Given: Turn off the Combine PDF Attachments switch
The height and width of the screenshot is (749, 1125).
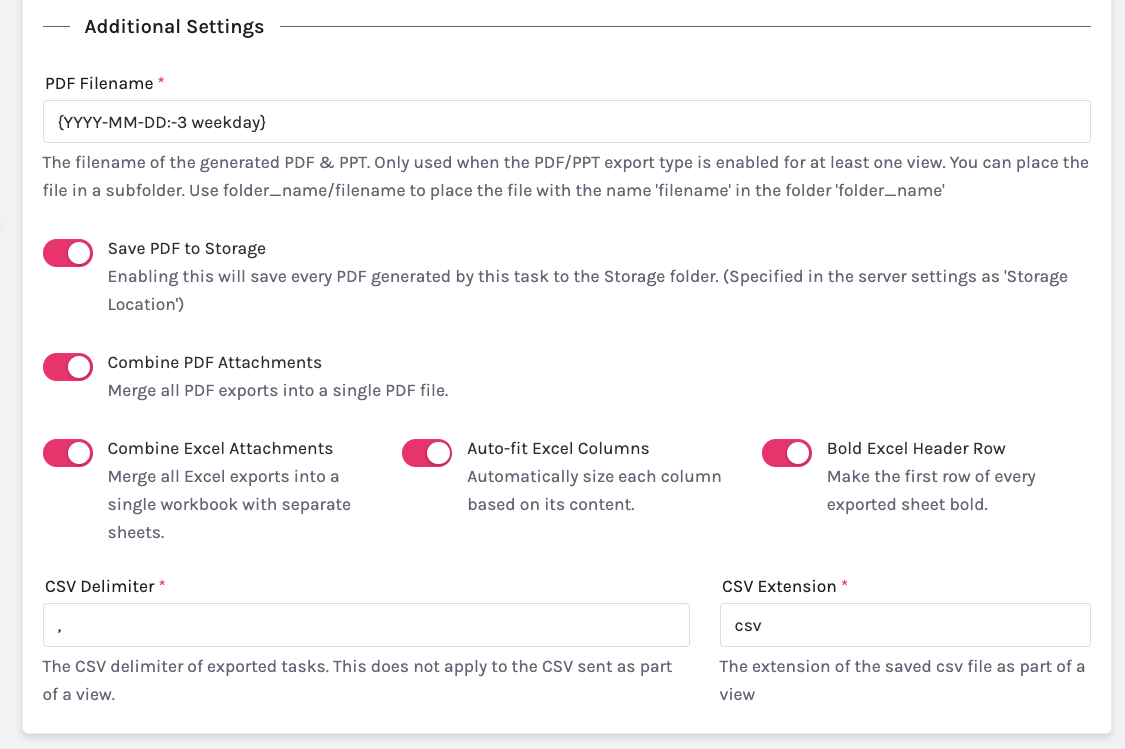Looking at the screenshot, I should [x=68, y=367].
